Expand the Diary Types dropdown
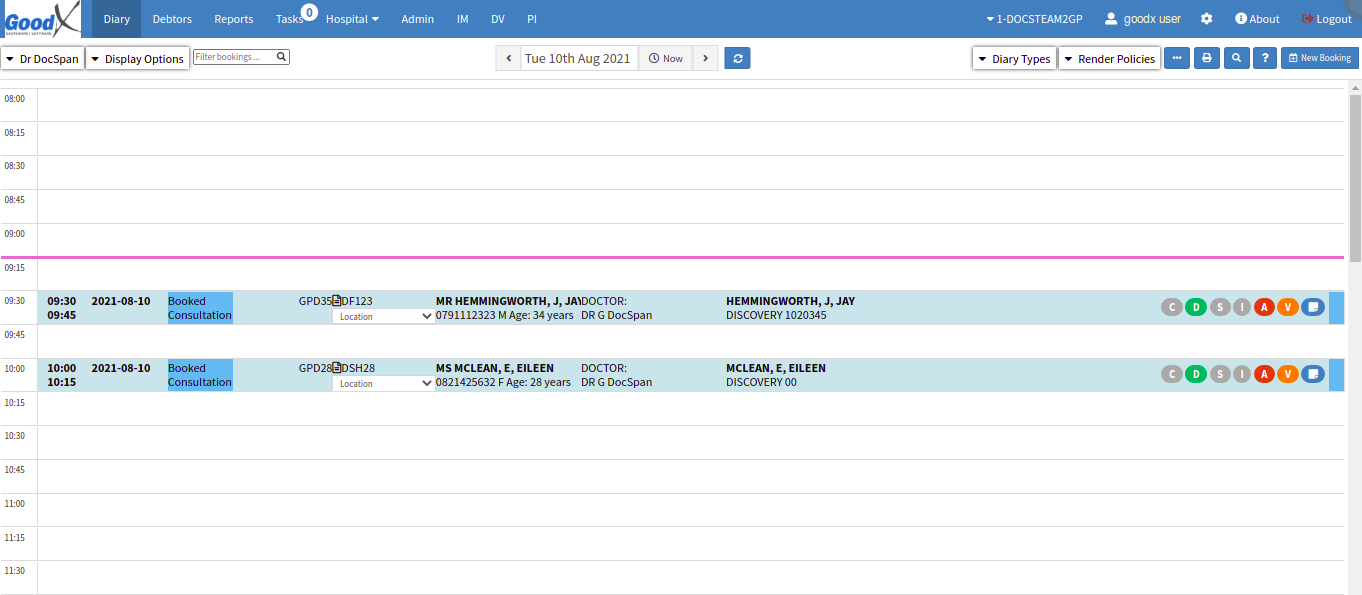This screenshot has width=1362, height=595. [x=1014, y=59]
